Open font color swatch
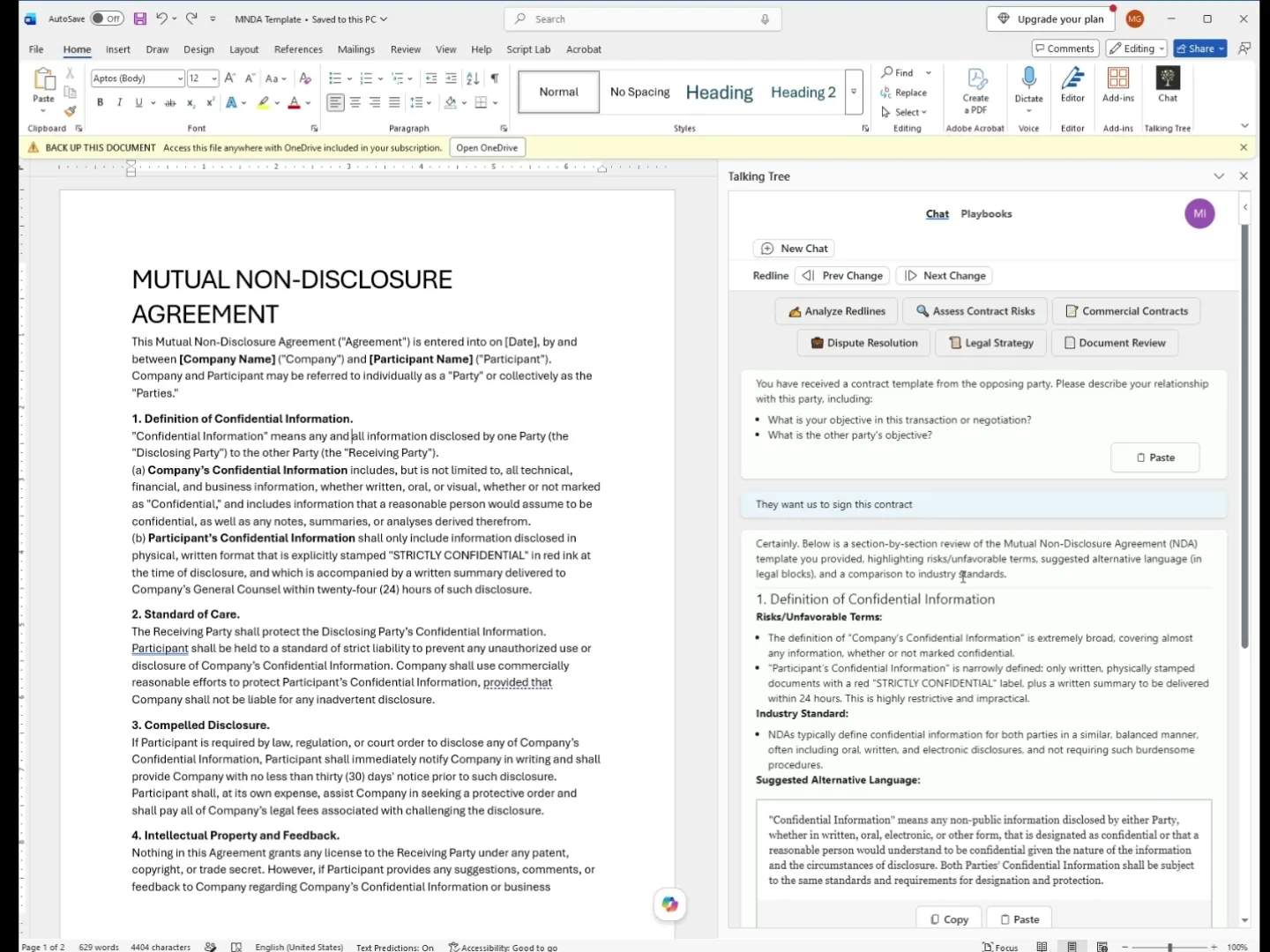Image resolution: width=1270 pixels, height=952 pixels. pos(295,103)
